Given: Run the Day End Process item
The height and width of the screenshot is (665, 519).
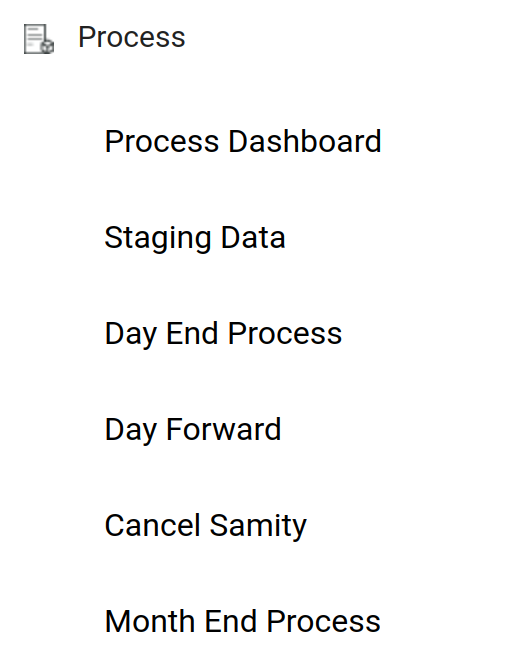Looking at the screenshot, I should pyautogui.click(x=223, y=334).
